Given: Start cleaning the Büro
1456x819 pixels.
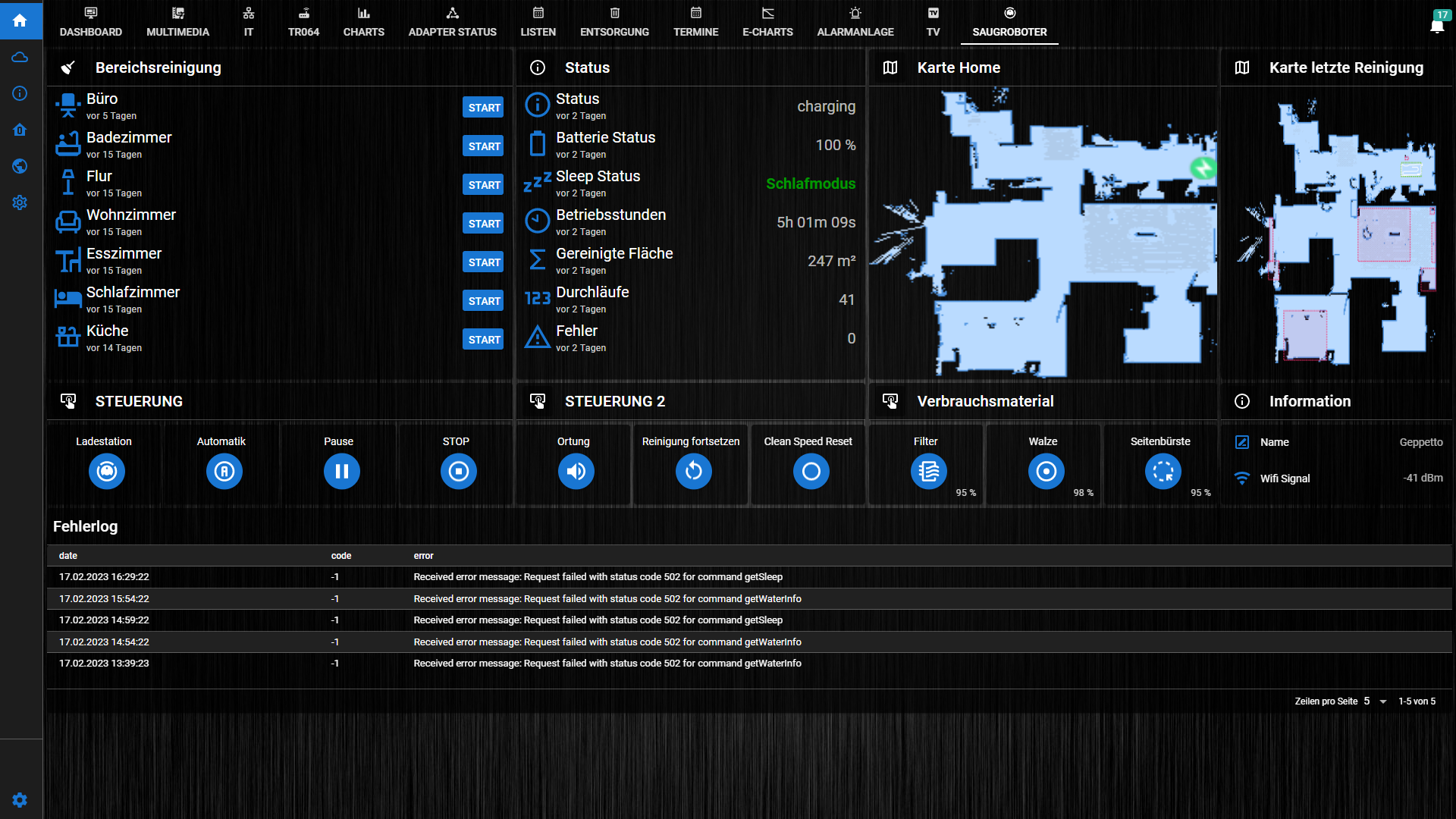Looking at the screenshot, I should [x=484, y=108].
